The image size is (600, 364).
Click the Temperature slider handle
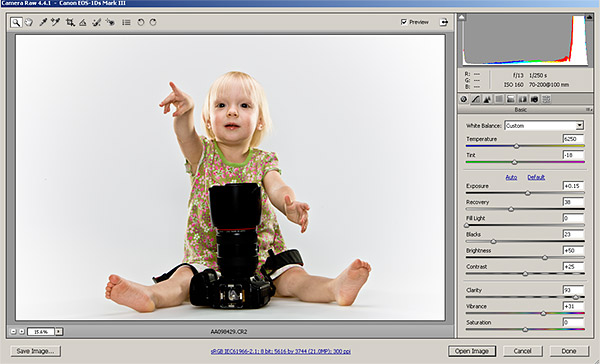pyautogui.click(x=517, y=146)
